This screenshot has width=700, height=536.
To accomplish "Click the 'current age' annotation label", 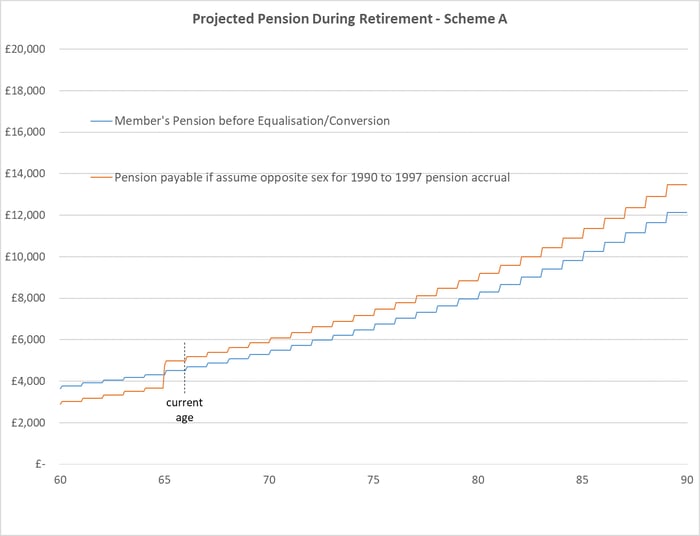I will coord(184,410).
